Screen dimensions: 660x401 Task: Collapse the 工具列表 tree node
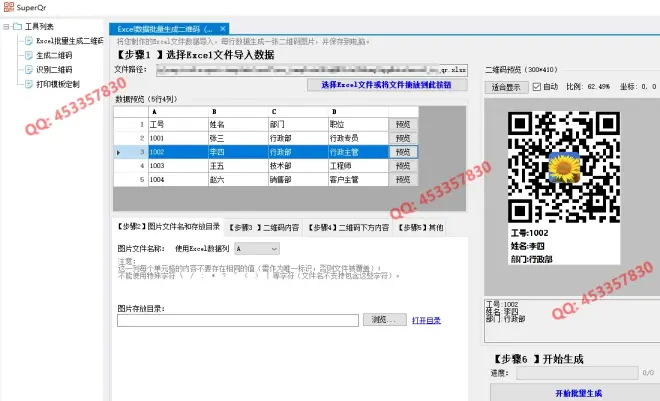[7, 27]
